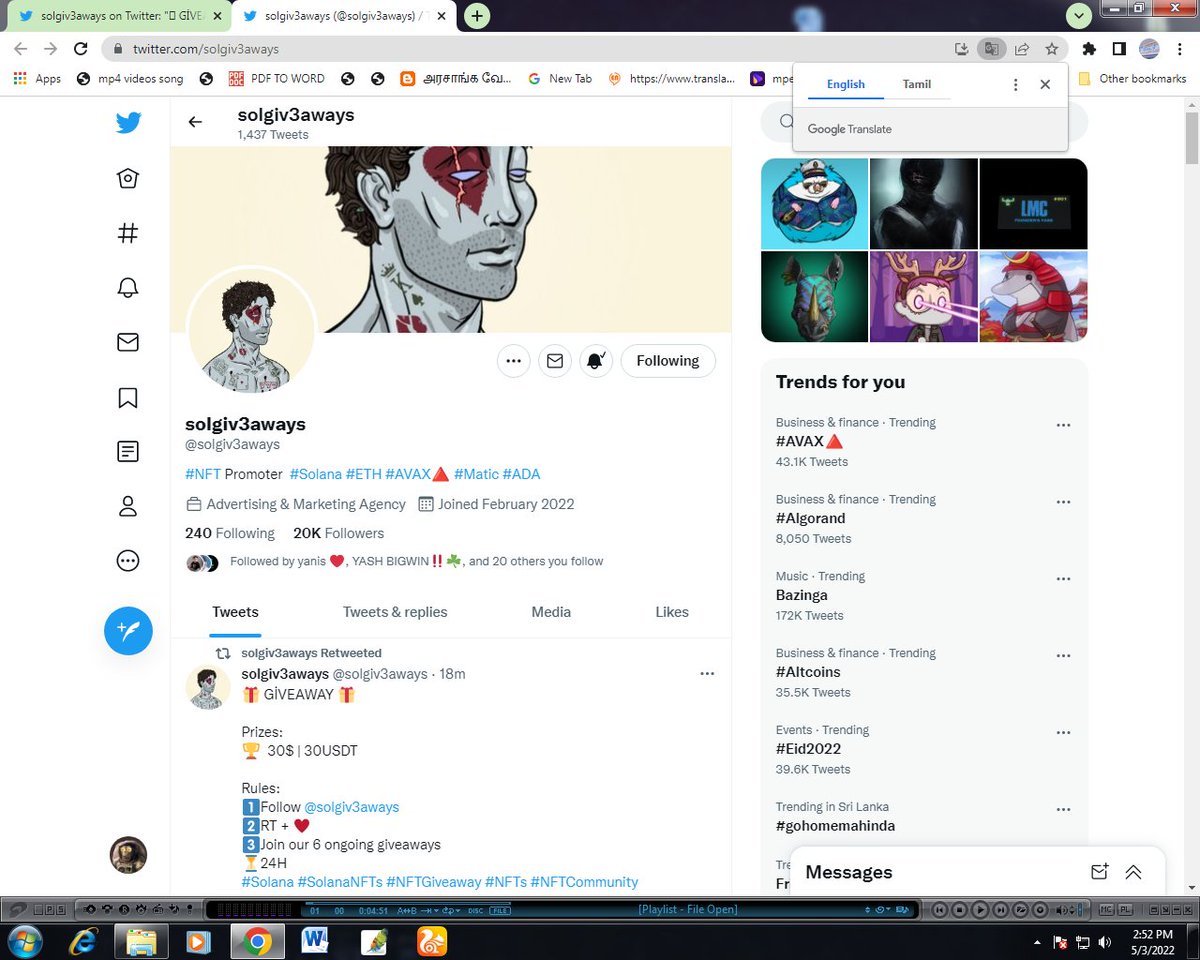View the 240 Following list

(x=230, y=533)
